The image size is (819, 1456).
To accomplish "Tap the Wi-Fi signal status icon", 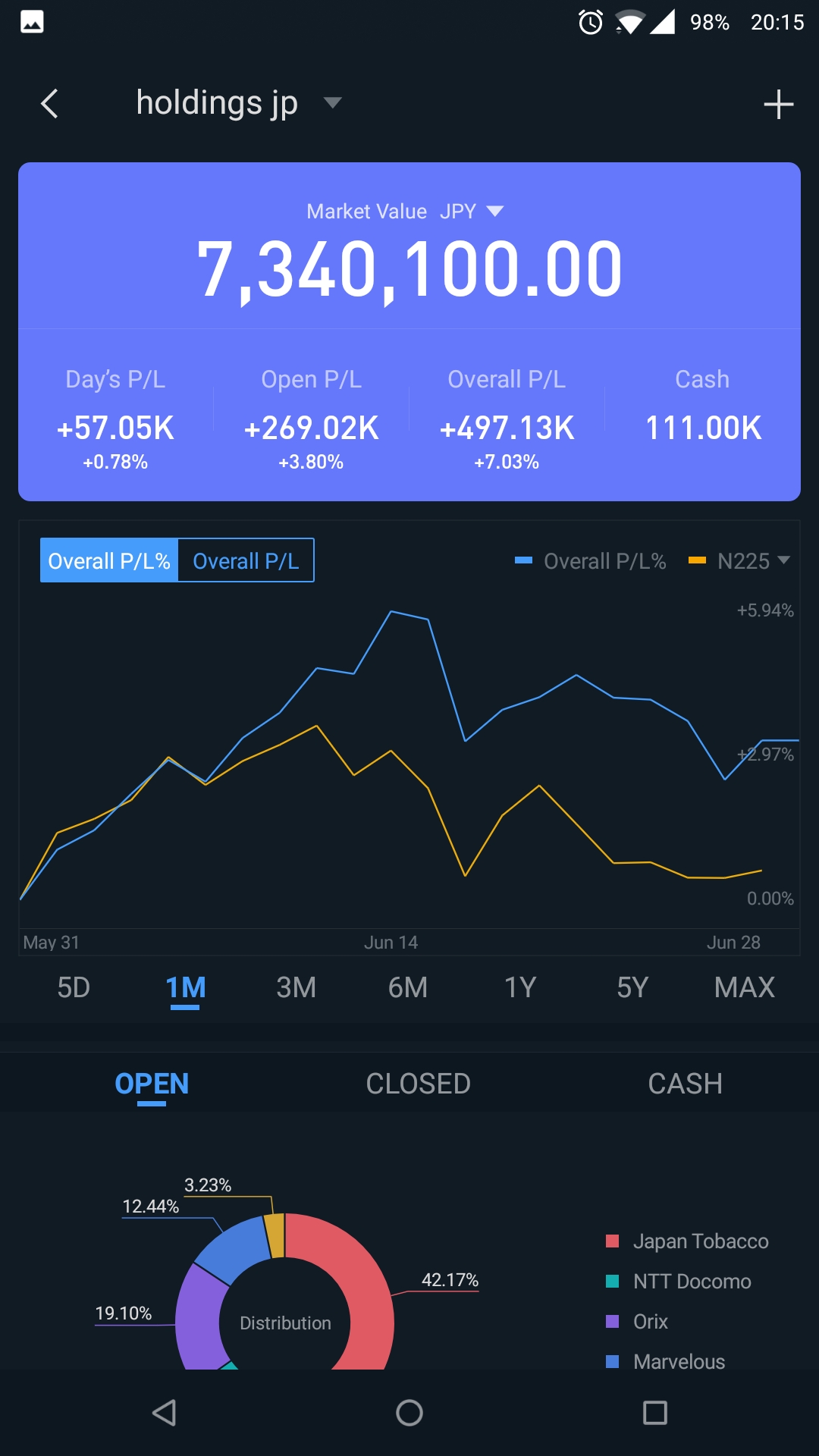I will pyautogui.click(x=629, y=22).
